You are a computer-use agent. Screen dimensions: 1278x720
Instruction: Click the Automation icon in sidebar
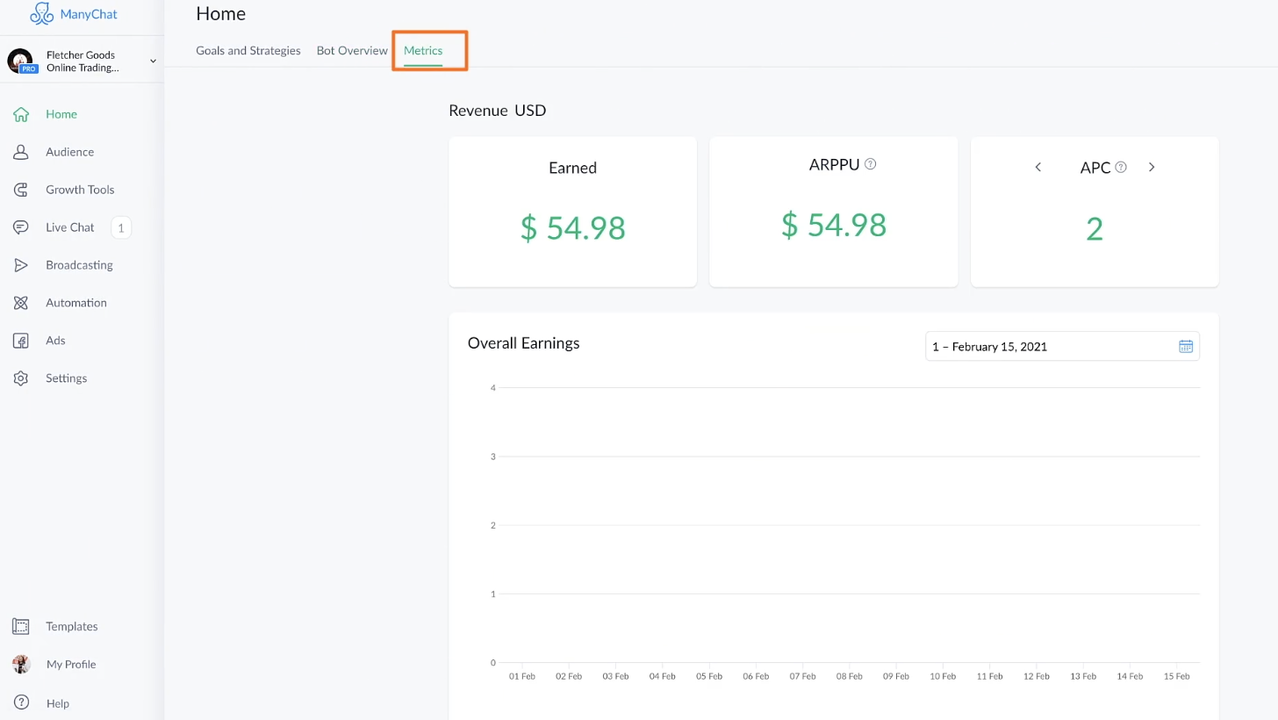click(x=21, y=303)
